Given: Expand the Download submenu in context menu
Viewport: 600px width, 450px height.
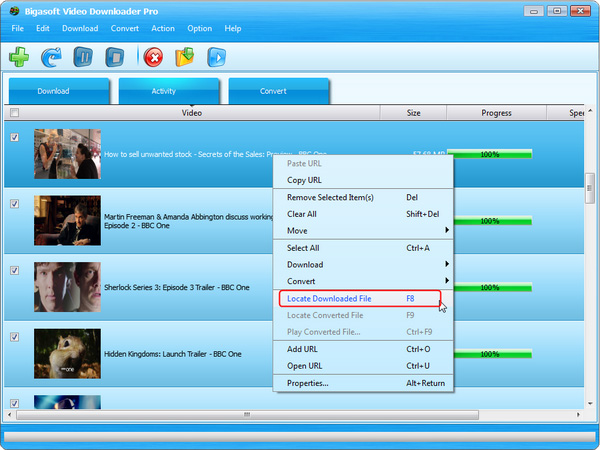Looking at the screenshot, I should coord(363,264).
